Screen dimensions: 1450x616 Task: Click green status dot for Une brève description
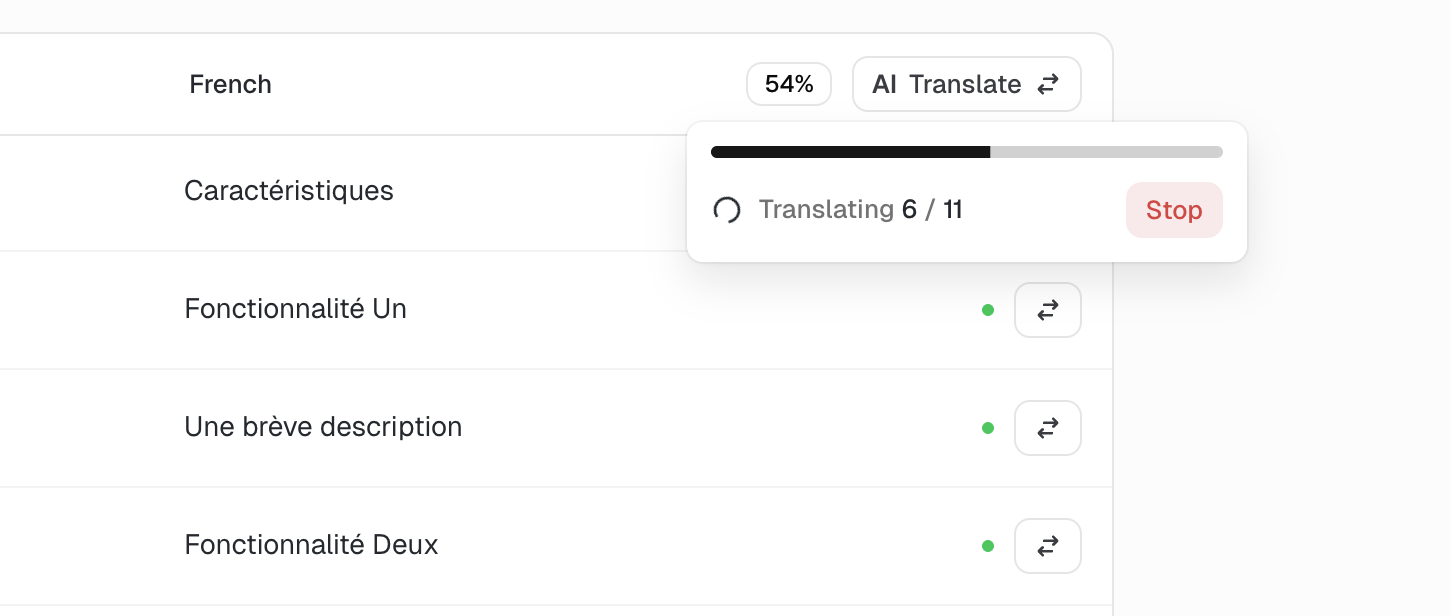click(988, 428)
